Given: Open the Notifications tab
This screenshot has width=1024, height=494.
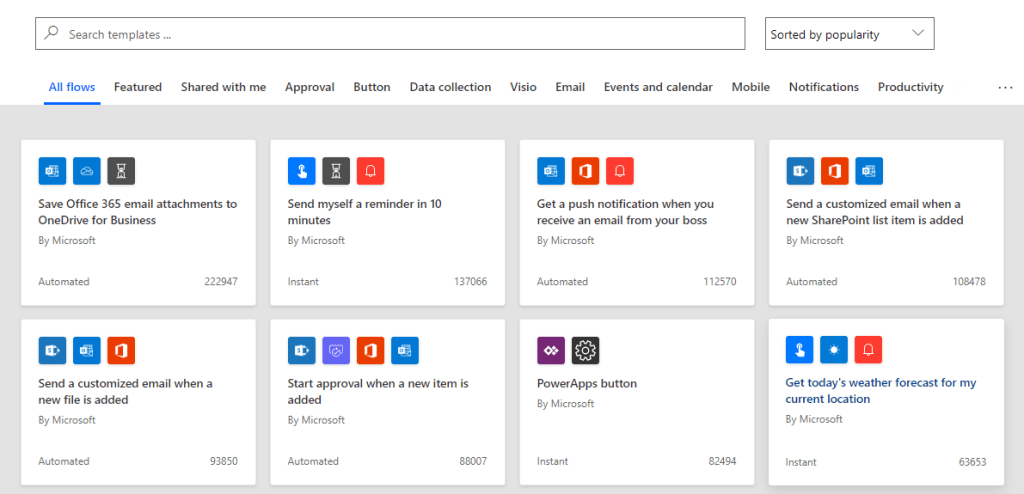Looking at the screenshot, I should coord(824,87).
